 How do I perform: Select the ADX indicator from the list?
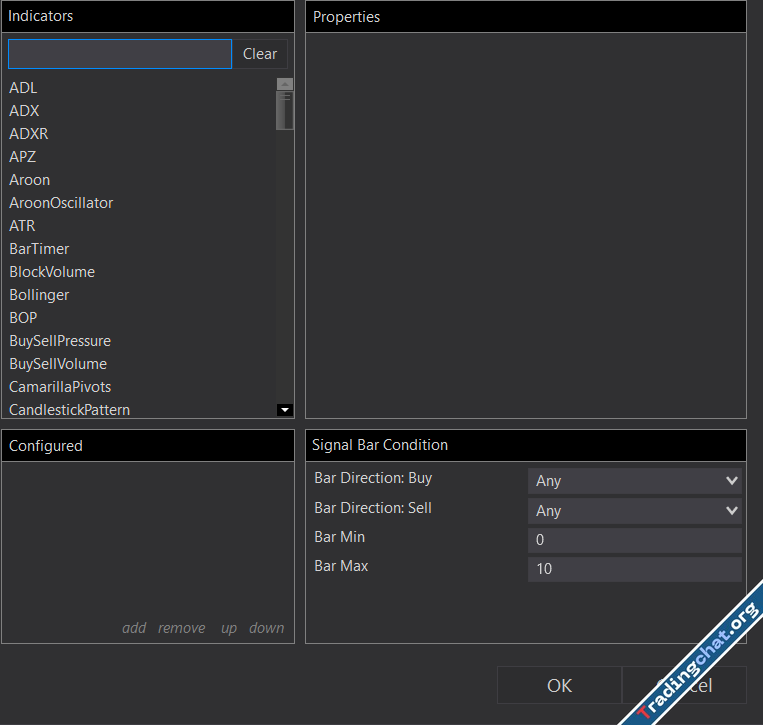(24, 111)
